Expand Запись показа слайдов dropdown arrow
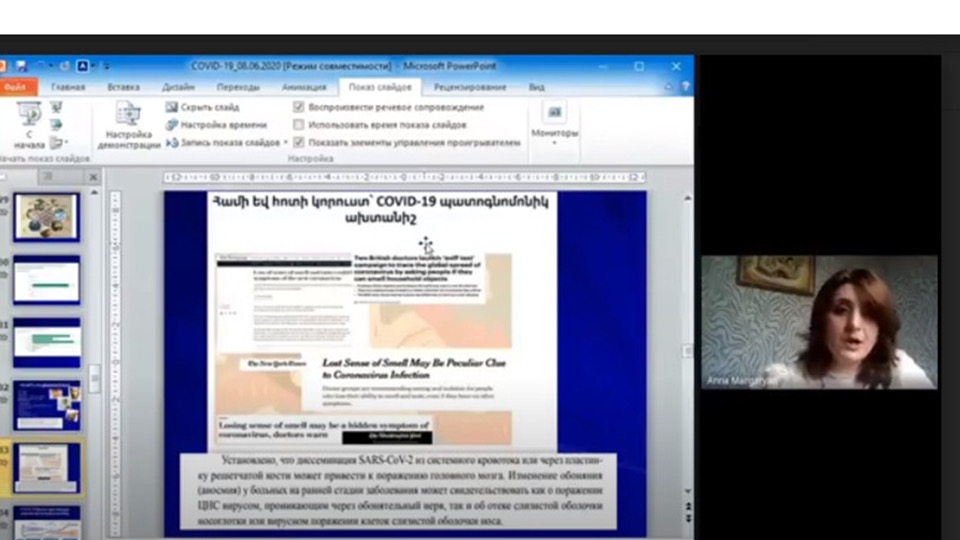This screenshot has width=960, height=540. coord(286,143)
